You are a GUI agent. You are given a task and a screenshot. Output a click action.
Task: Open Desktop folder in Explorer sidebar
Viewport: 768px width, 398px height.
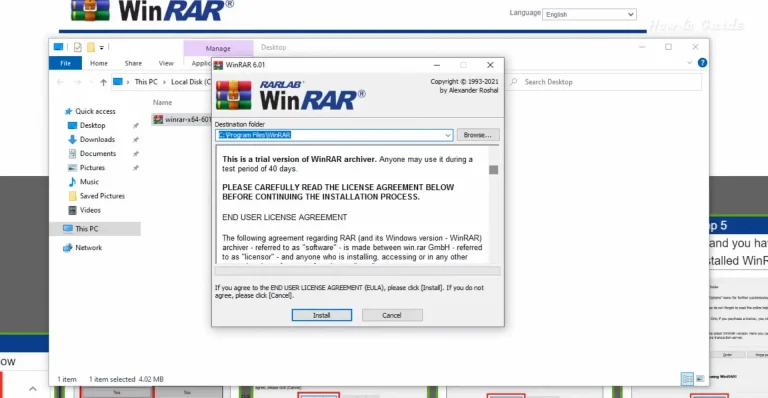(93, 125)
